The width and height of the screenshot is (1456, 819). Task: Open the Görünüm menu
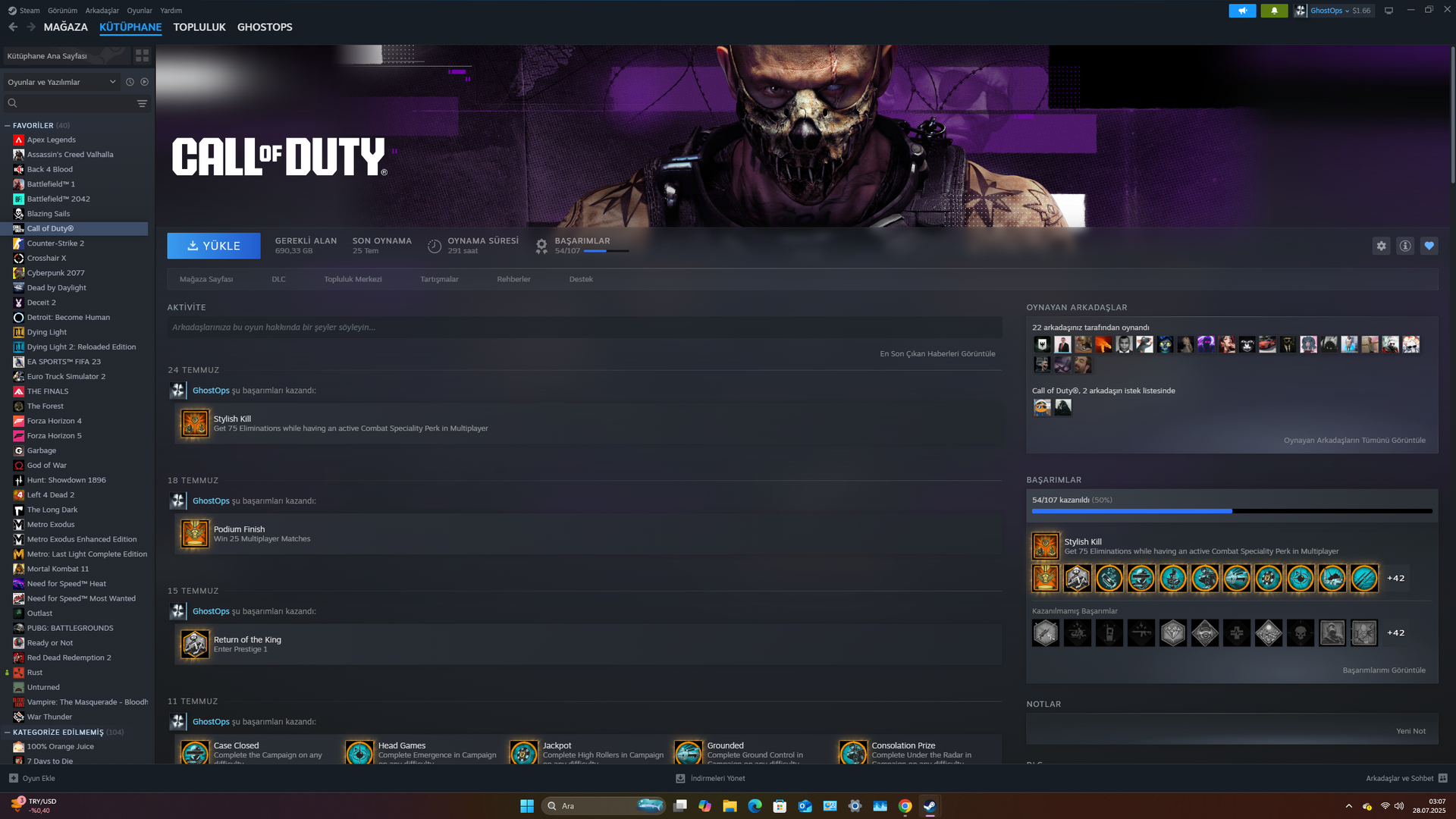[x=62, y=11]
